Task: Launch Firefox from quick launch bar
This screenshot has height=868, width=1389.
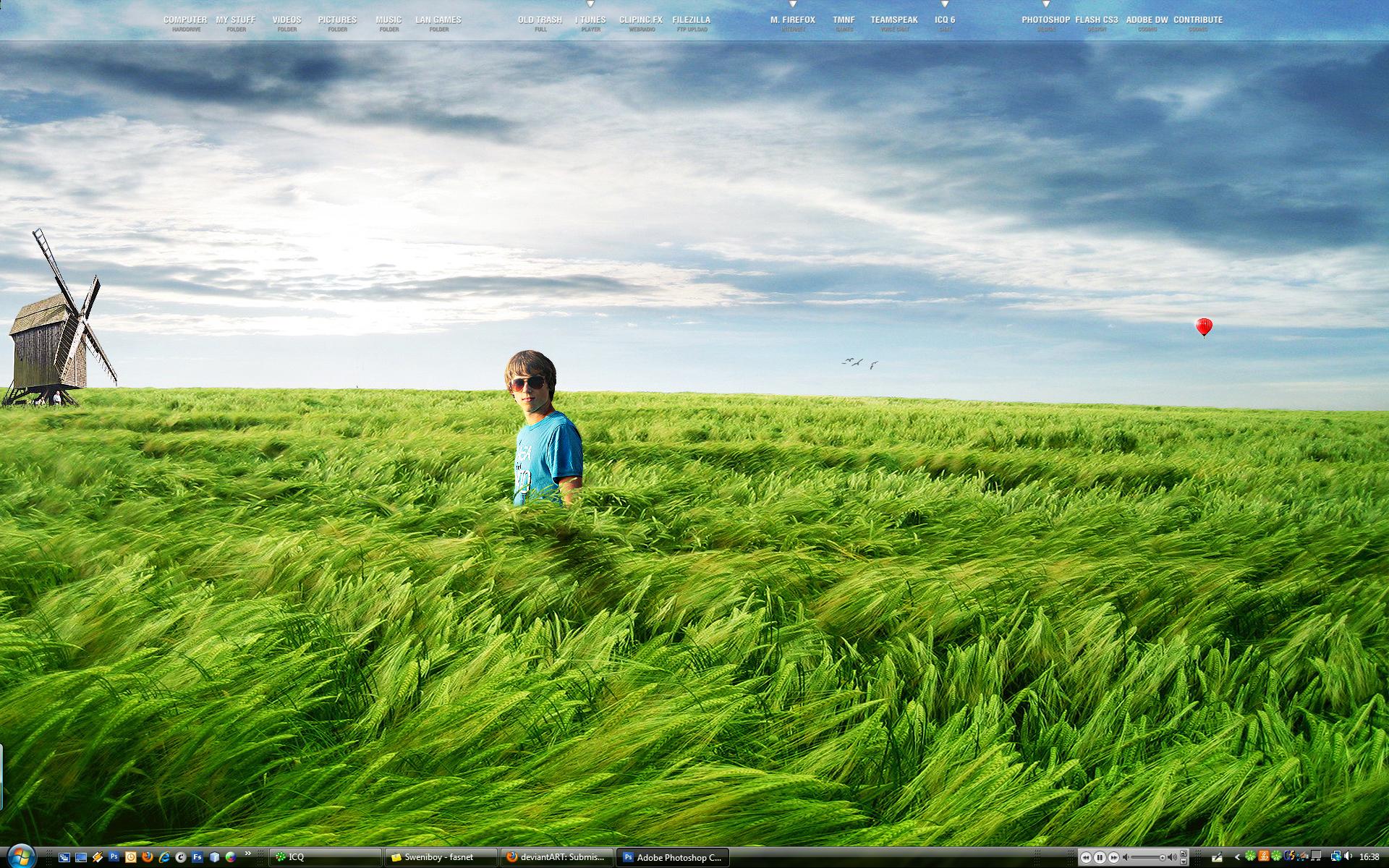Action: coord(148,857)
